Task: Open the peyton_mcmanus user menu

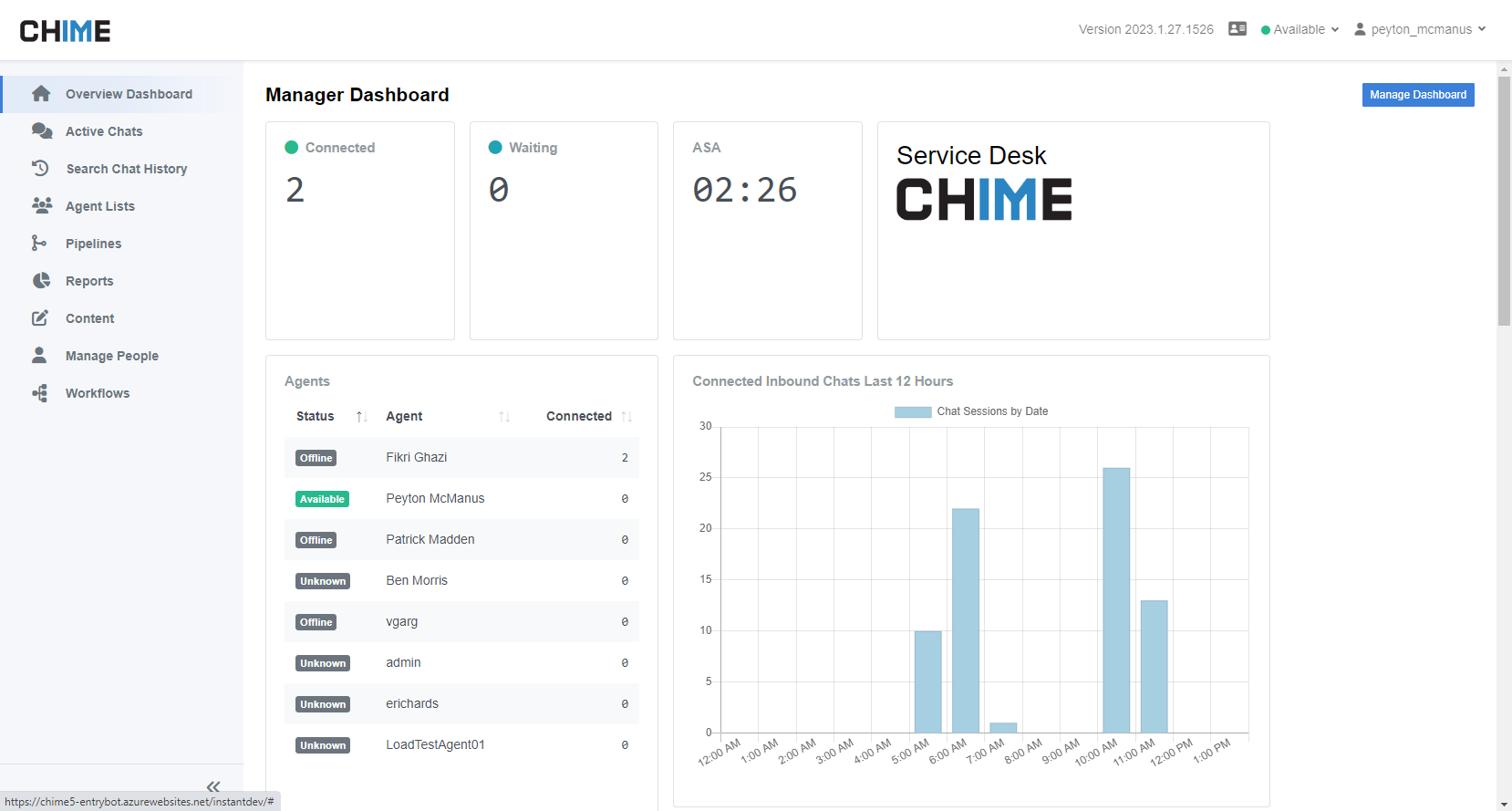Action: [1421, 29]
